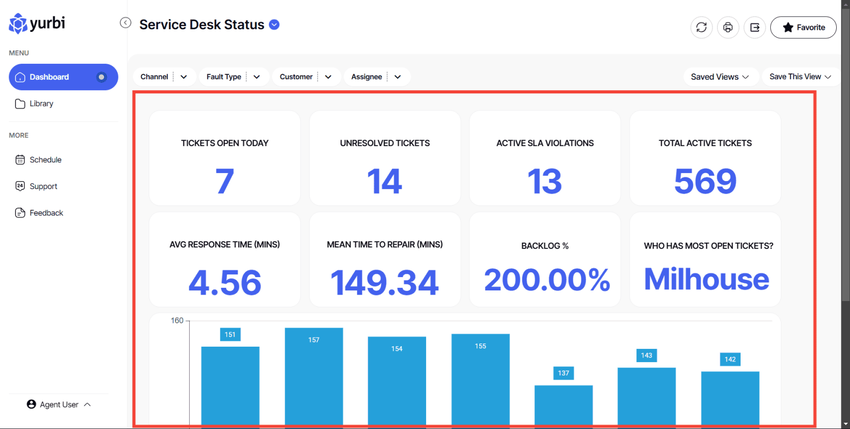Click the name Milhouse
Screen dimensions: 850x429
click(706, 279)
